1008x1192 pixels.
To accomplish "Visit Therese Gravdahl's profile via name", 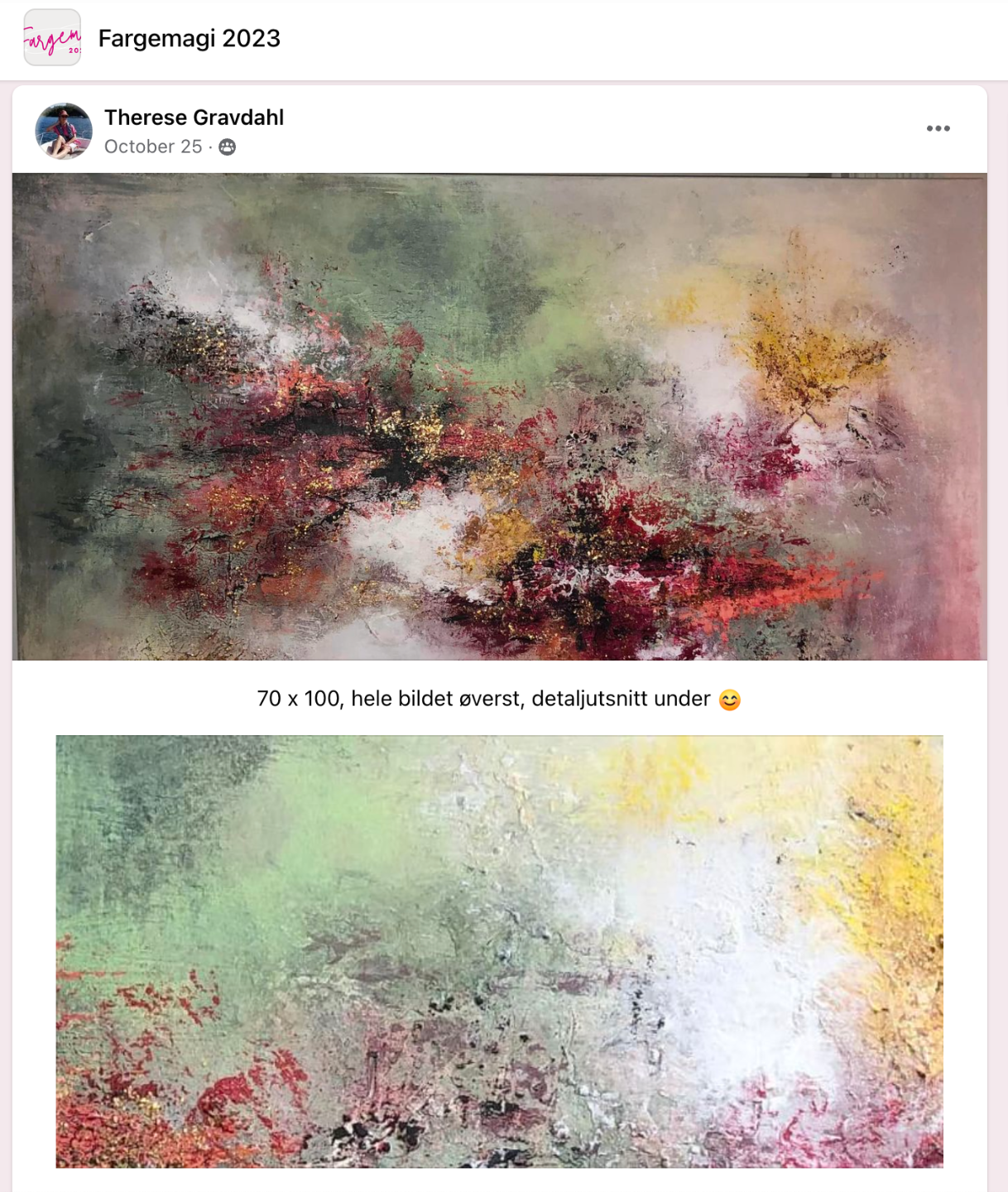I will [194, 118].
